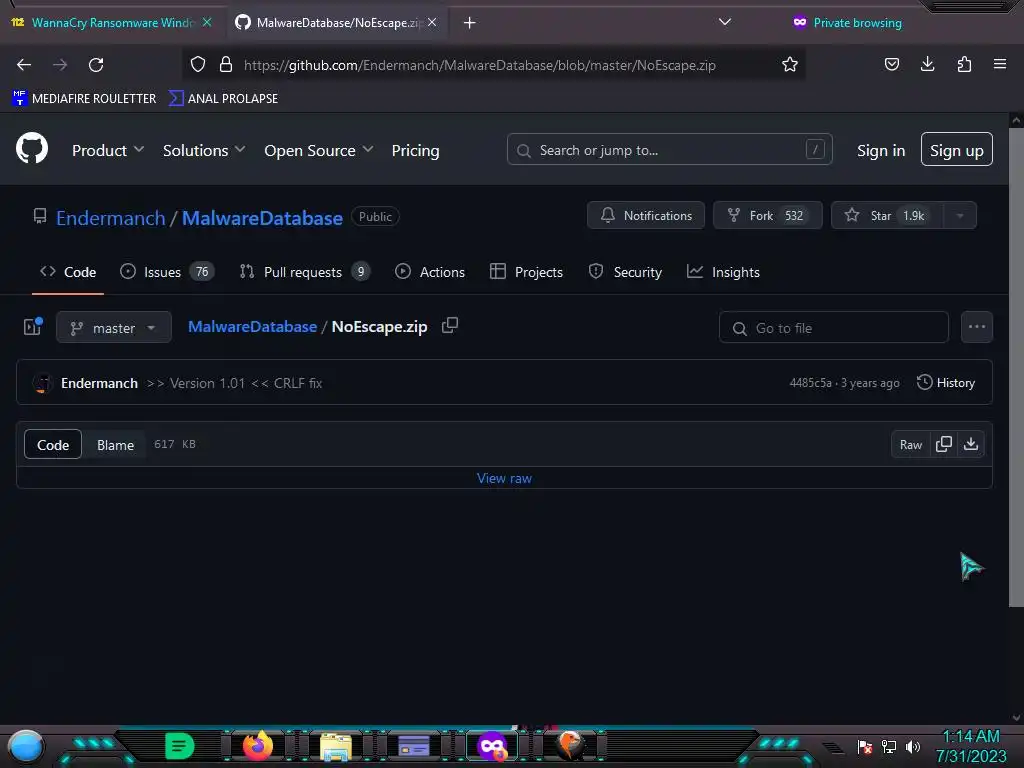The height and width of the screenshot is (768, 1024).
Task: View file History
Action: pos(946,383)
